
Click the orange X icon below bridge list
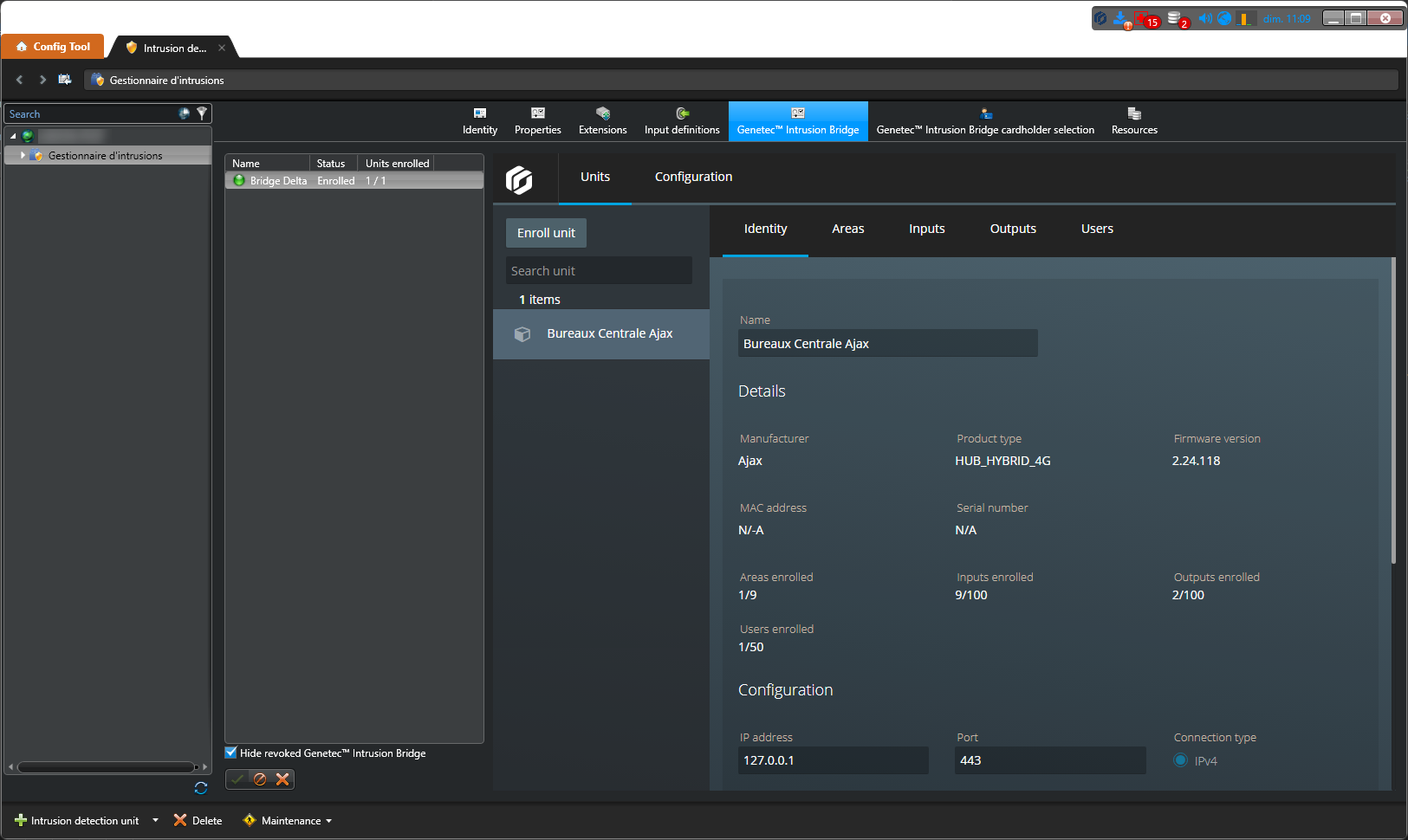click(x=282, y=779)
